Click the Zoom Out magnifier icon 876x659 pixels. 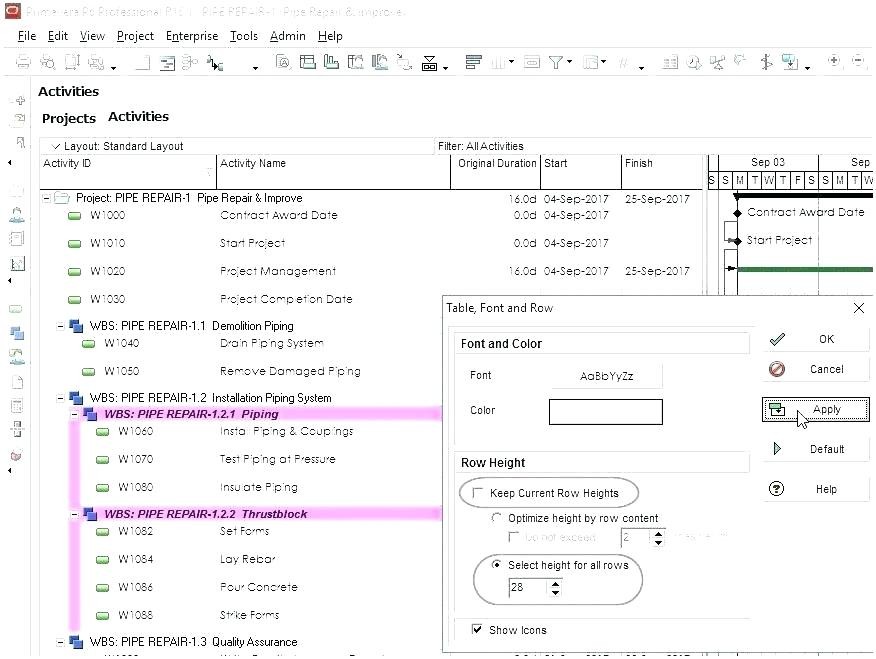click(859, 62)
